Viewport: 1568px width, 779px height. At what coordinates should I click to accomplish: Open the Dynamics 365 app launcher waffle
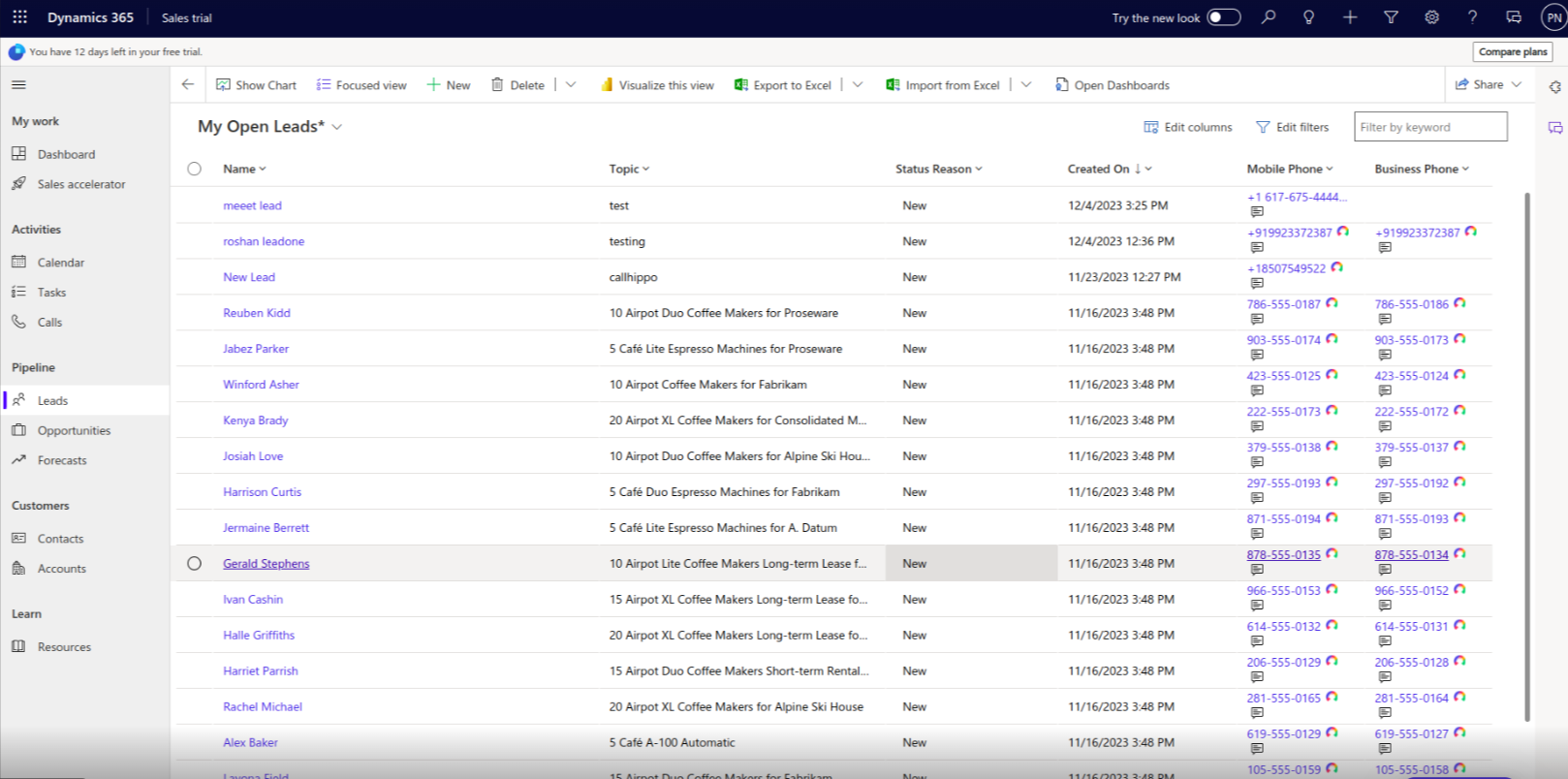[19, 17]
